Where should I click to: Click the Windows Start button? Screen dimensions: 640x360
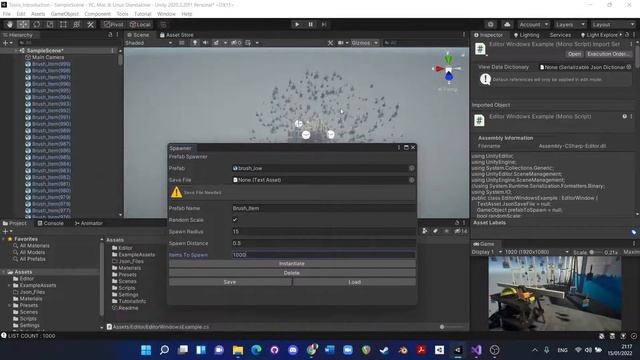click(146, 350)
